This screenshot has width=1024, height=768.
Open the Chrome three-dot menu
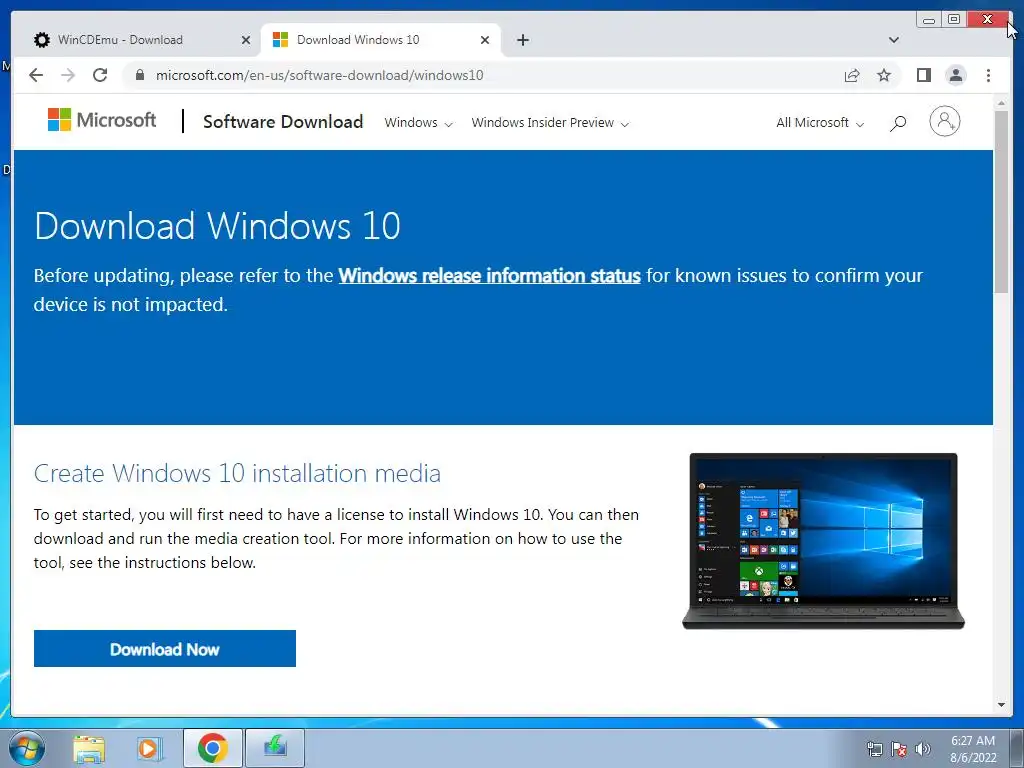pos(988,75)
